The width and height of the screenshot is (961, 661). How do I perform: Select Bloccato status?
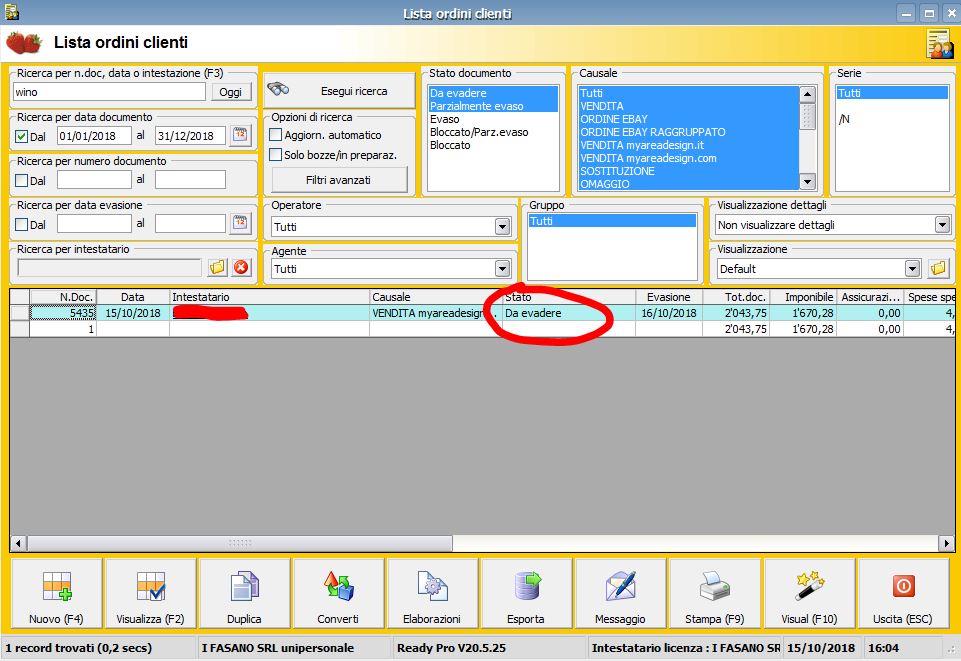click(x=493, y=145)
